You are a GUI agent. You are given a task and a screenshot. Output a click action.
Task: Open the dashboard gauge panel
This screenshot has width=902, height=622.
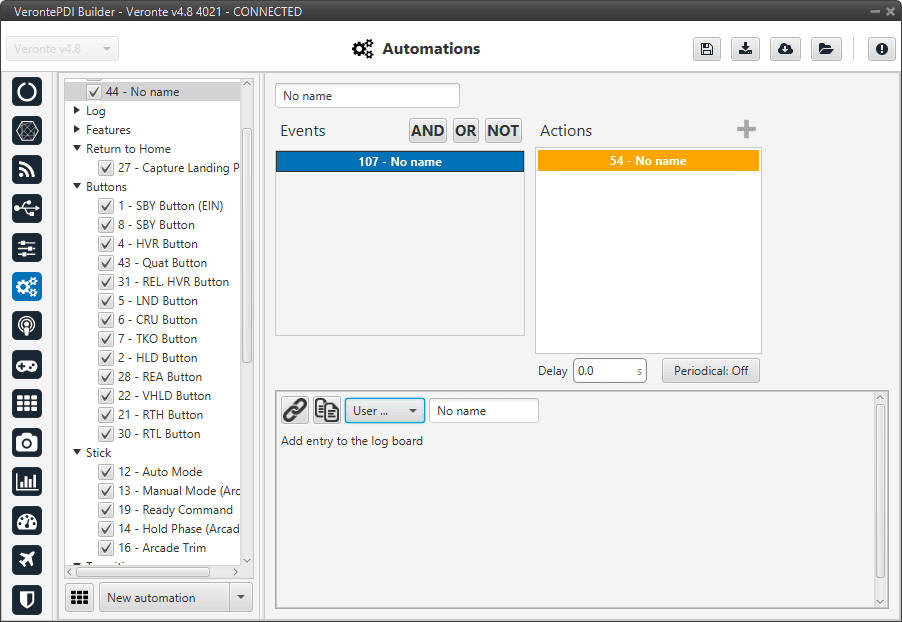click(x=26, y=521)
